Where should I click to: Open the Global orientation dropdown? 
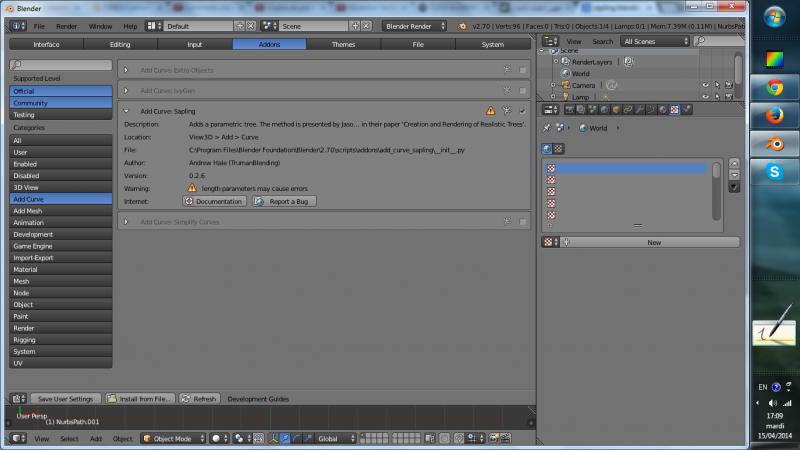[335, 438]
